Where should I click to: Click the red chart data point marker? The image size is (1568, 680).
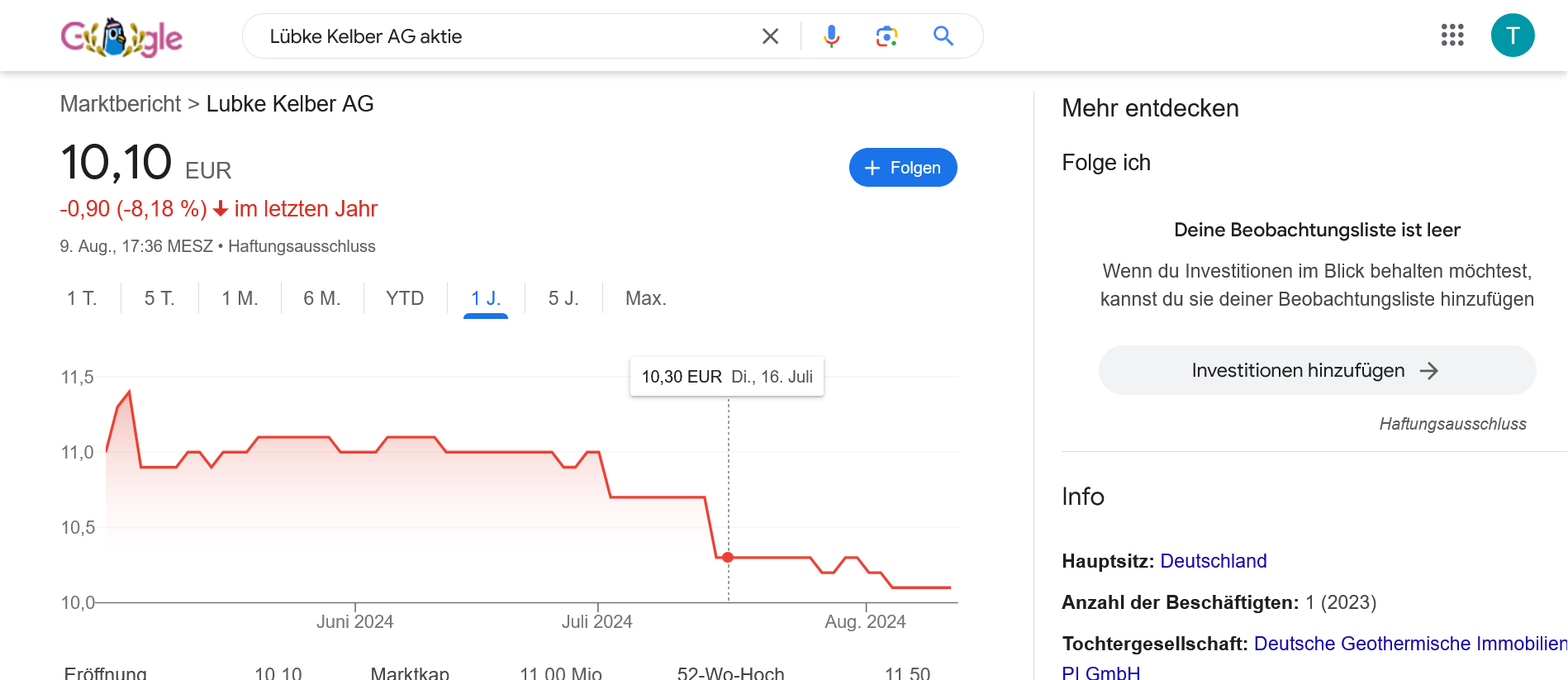728,558
